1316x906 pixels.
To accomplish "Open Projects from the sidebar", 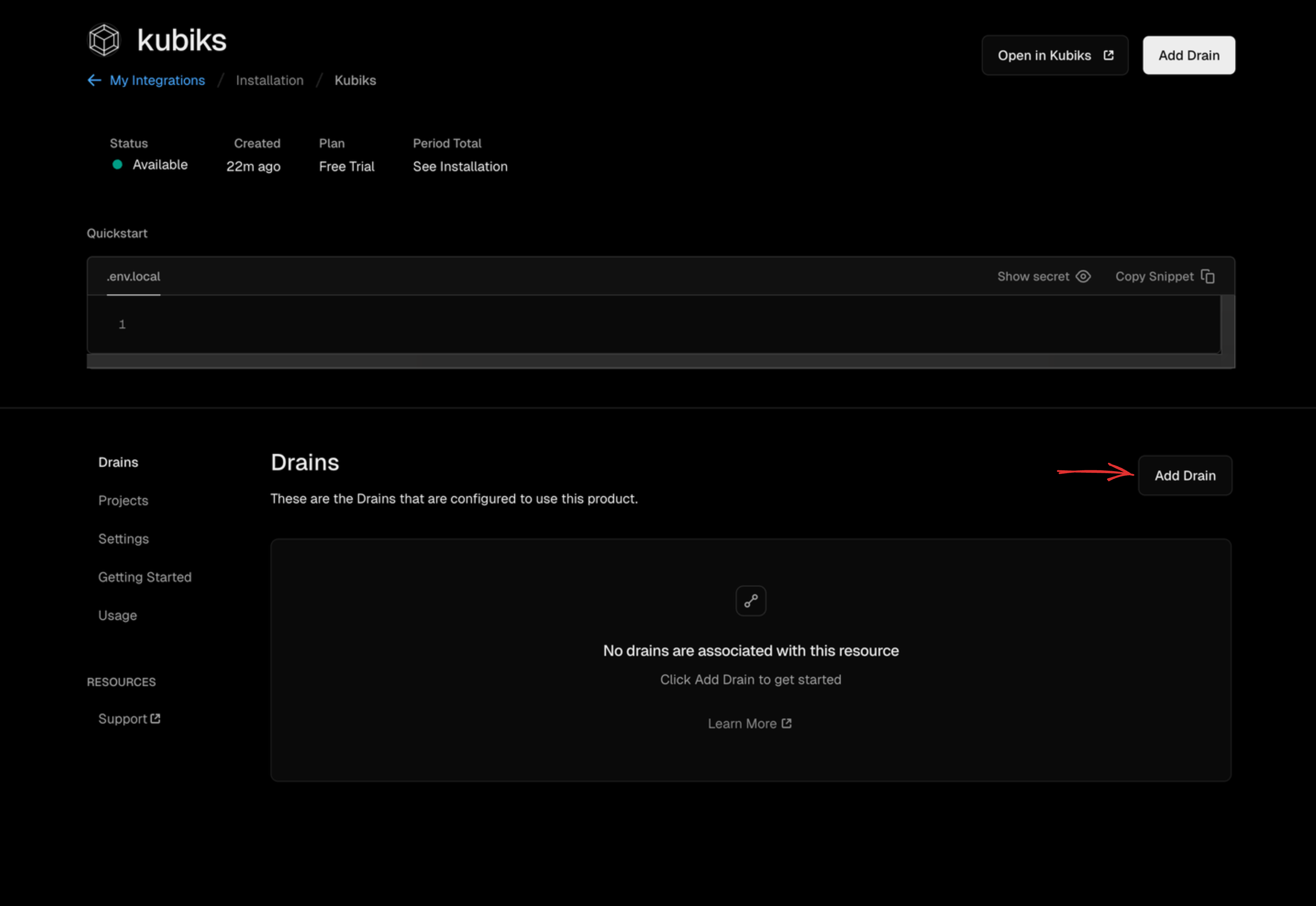I will (123, 500).
